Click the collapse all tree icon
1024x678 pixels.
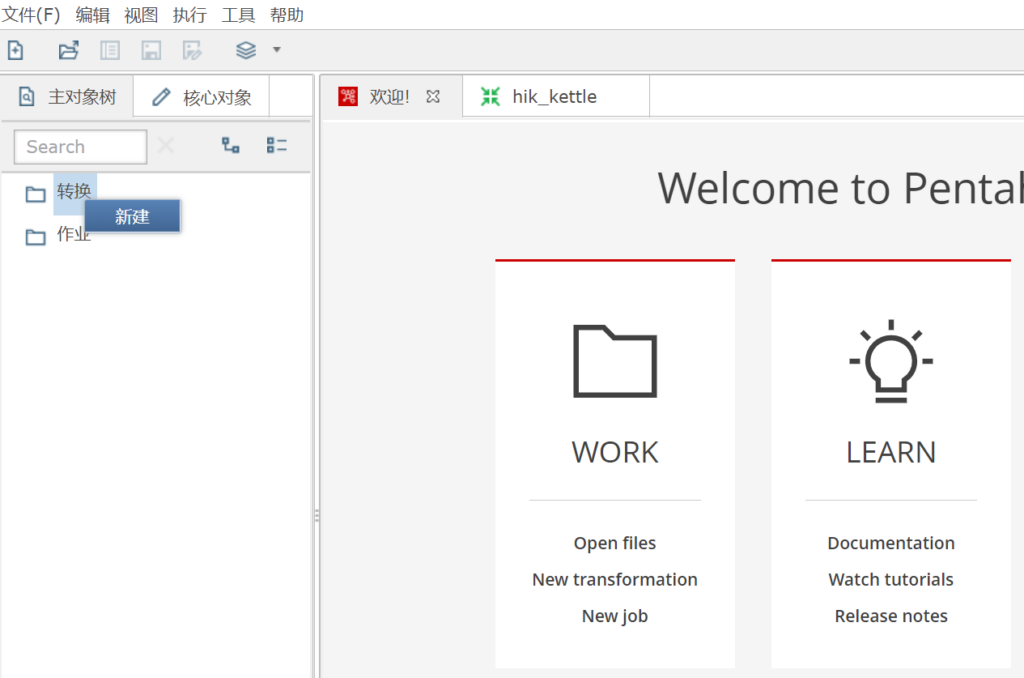[277, 146]
